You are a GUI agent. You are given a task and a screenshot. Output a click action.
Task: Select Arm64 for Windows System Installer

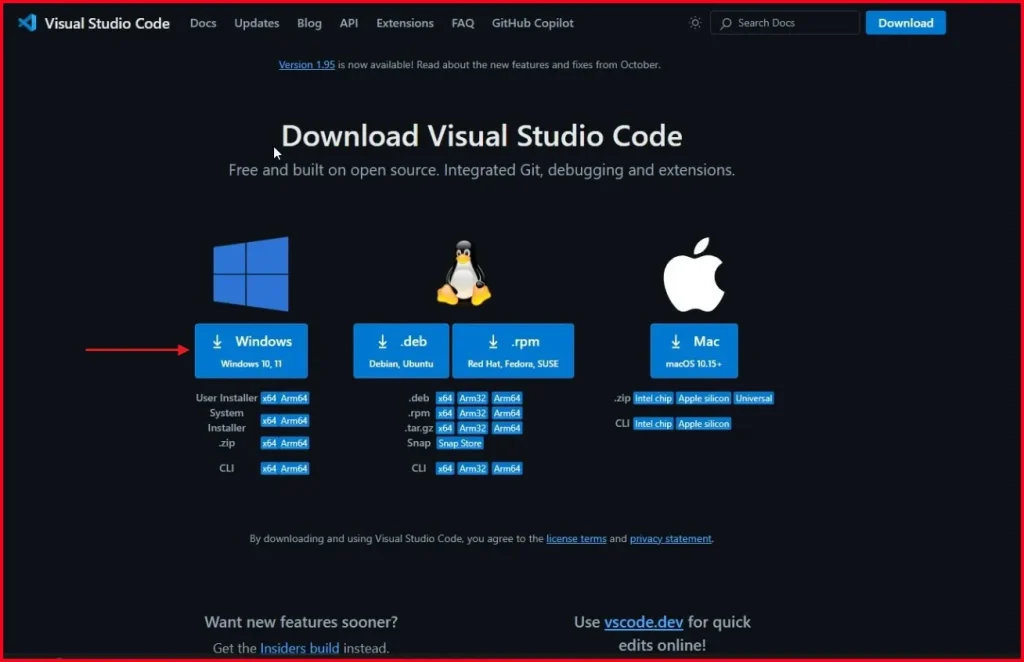(294, 420)
